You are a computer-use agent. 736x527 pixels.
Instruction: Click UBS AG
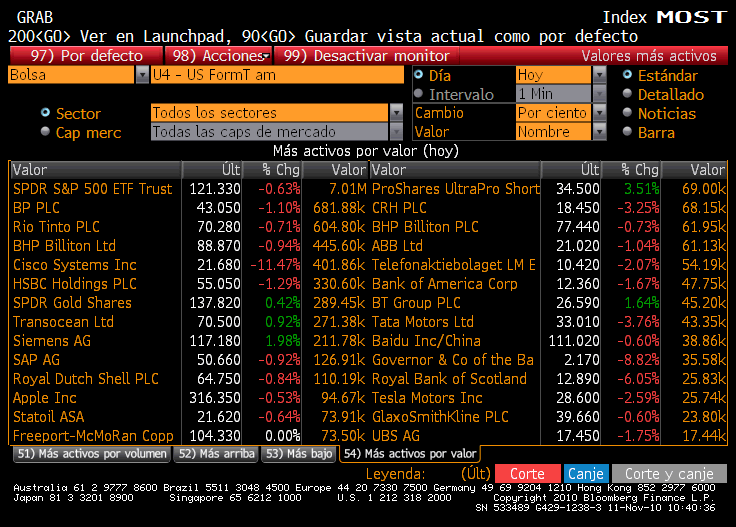point(396,436)
